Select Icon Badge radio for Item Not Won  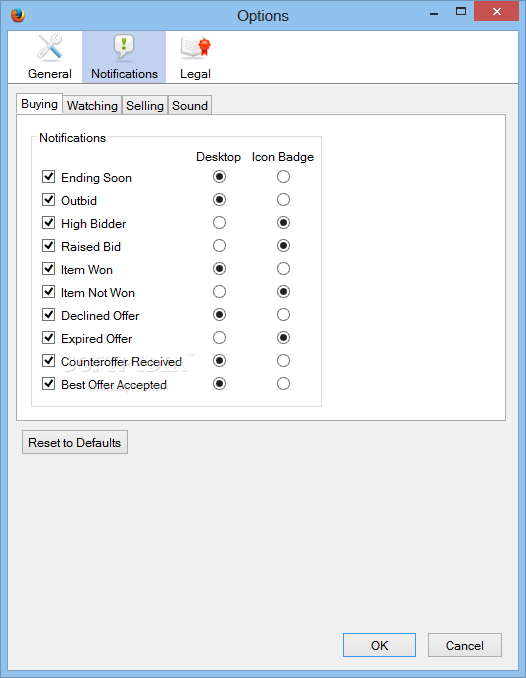pyautogui.click(x=283, y=292)
